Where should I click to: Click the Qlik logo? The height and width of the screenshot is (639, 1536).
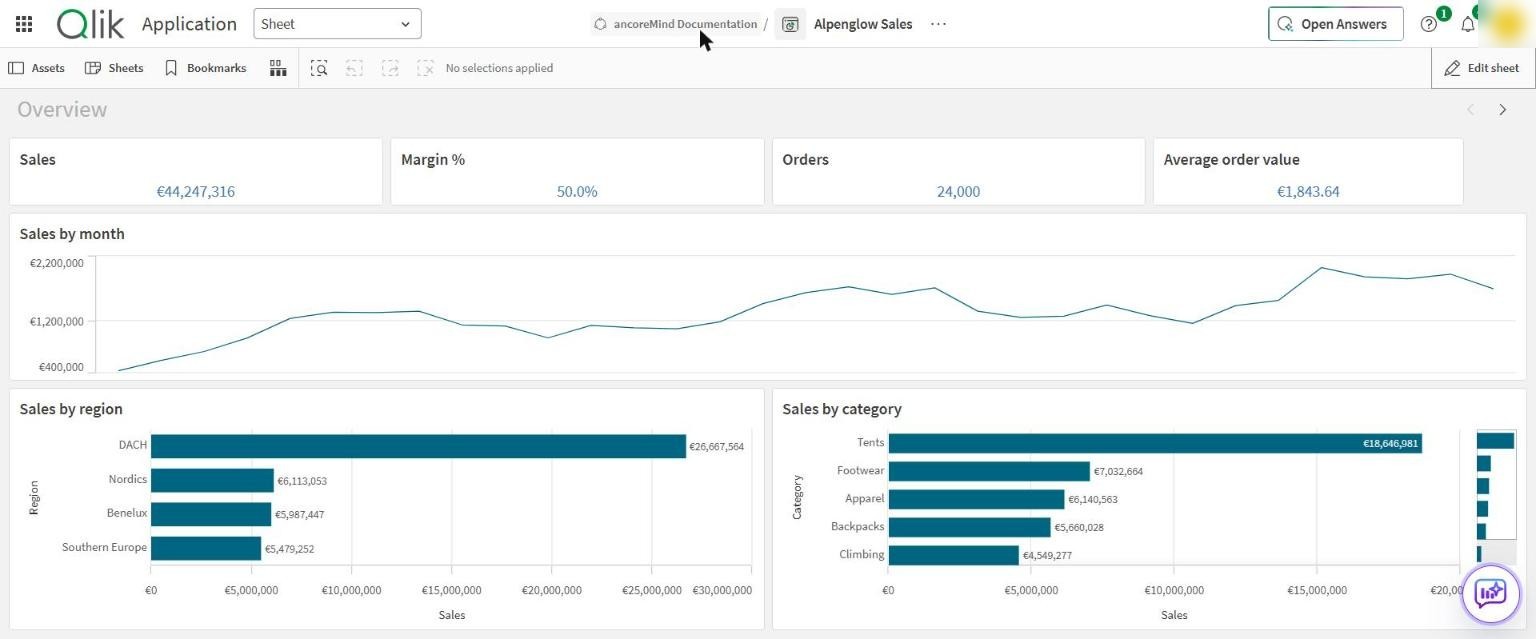90,24
